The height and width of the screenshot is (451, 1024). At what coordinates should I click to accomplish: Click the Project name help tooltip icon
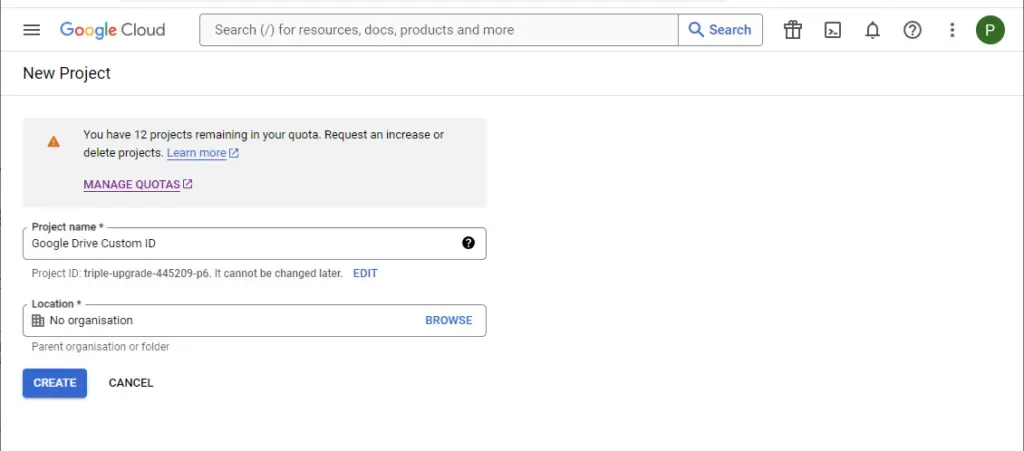tap(468, 243)
